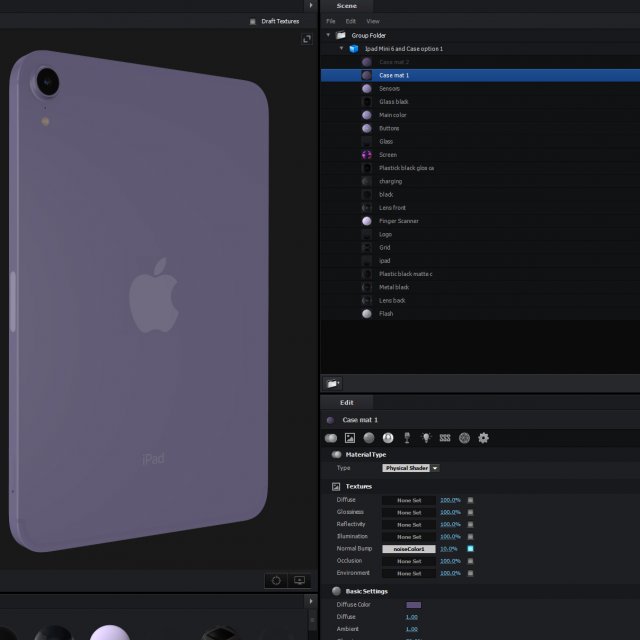Click the crosshair reset view icon below the viewport
The width and height of the screenshot is (640, 640).
(x=276, y=580)
